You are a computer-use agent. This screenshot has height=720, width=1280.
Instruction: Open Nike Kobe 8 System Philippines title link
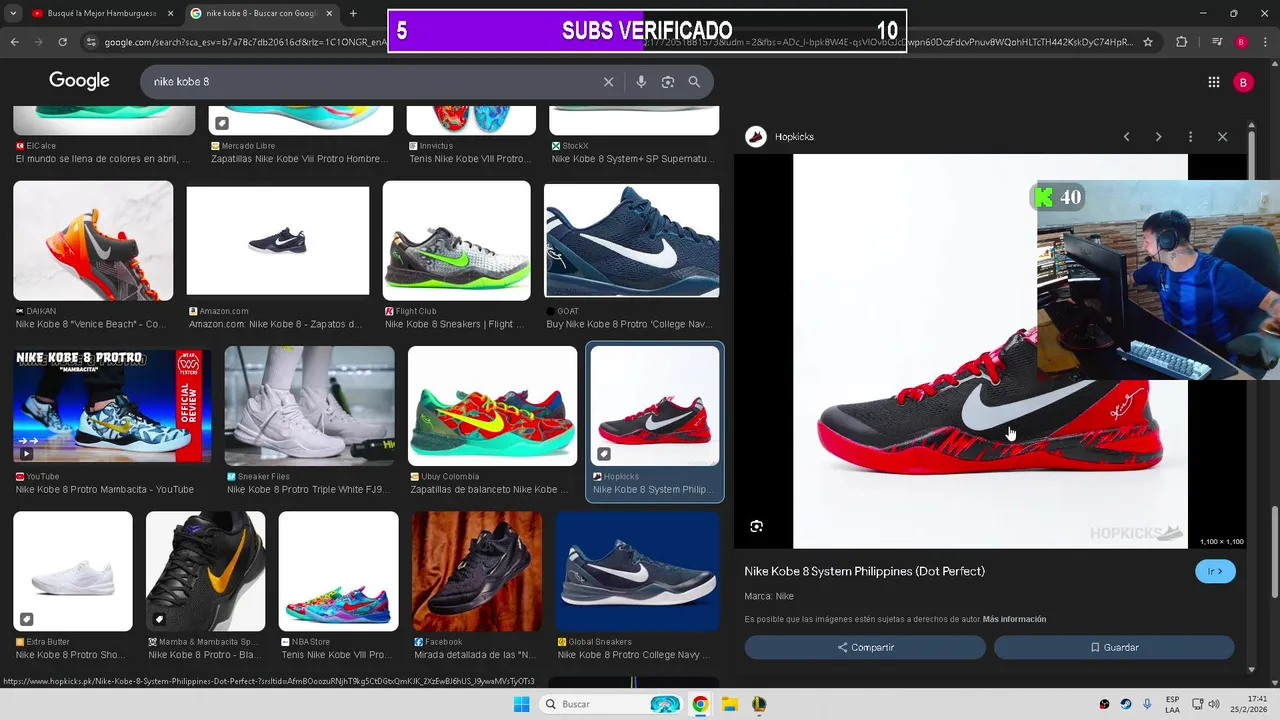click(x=864, y=571)
